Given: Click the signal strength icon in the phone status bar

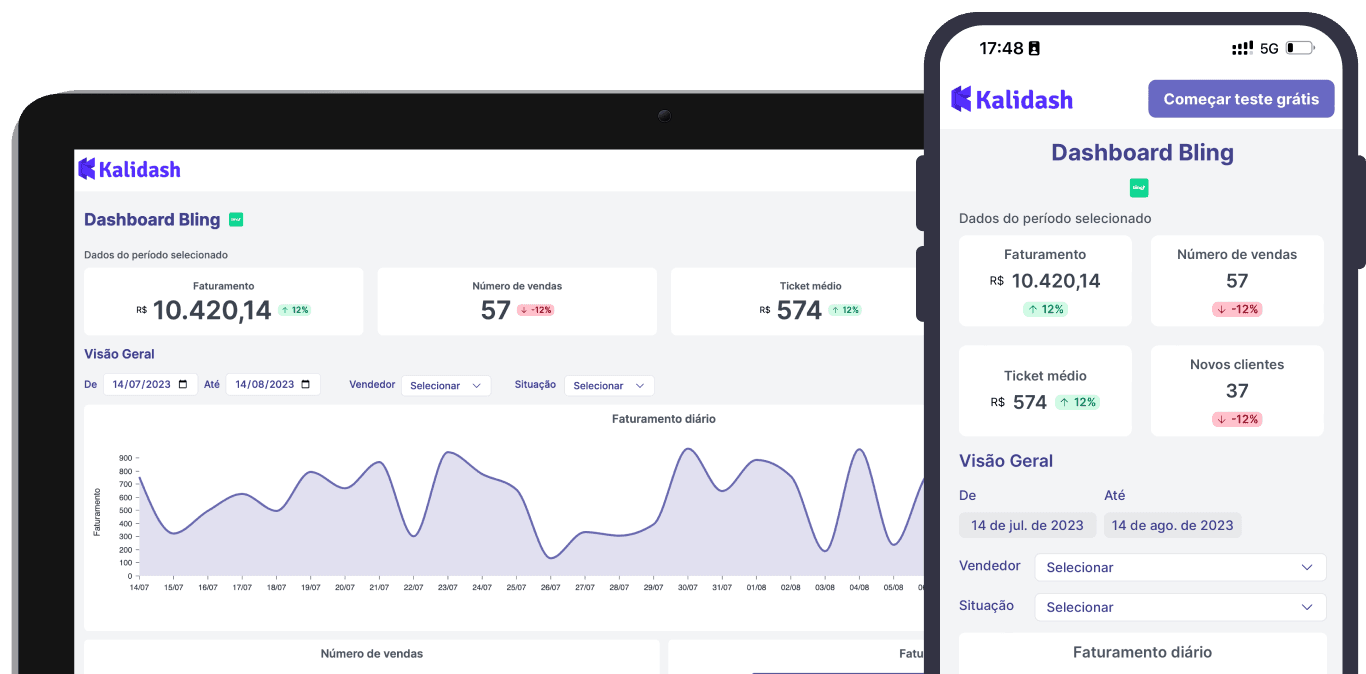Looking at the screenshot, I should (1243, 48).
